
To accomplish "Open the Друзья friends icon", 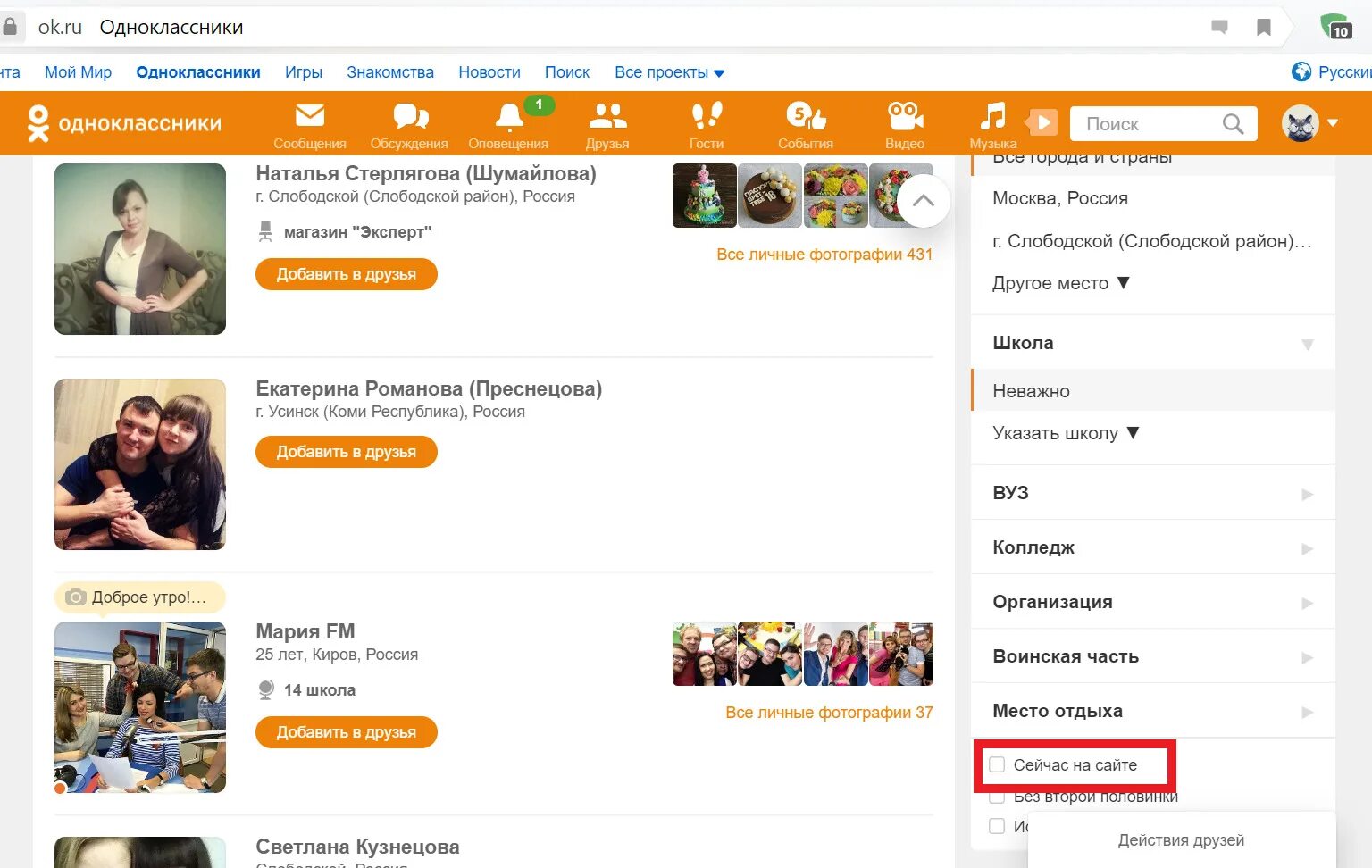I will (607, 116).
